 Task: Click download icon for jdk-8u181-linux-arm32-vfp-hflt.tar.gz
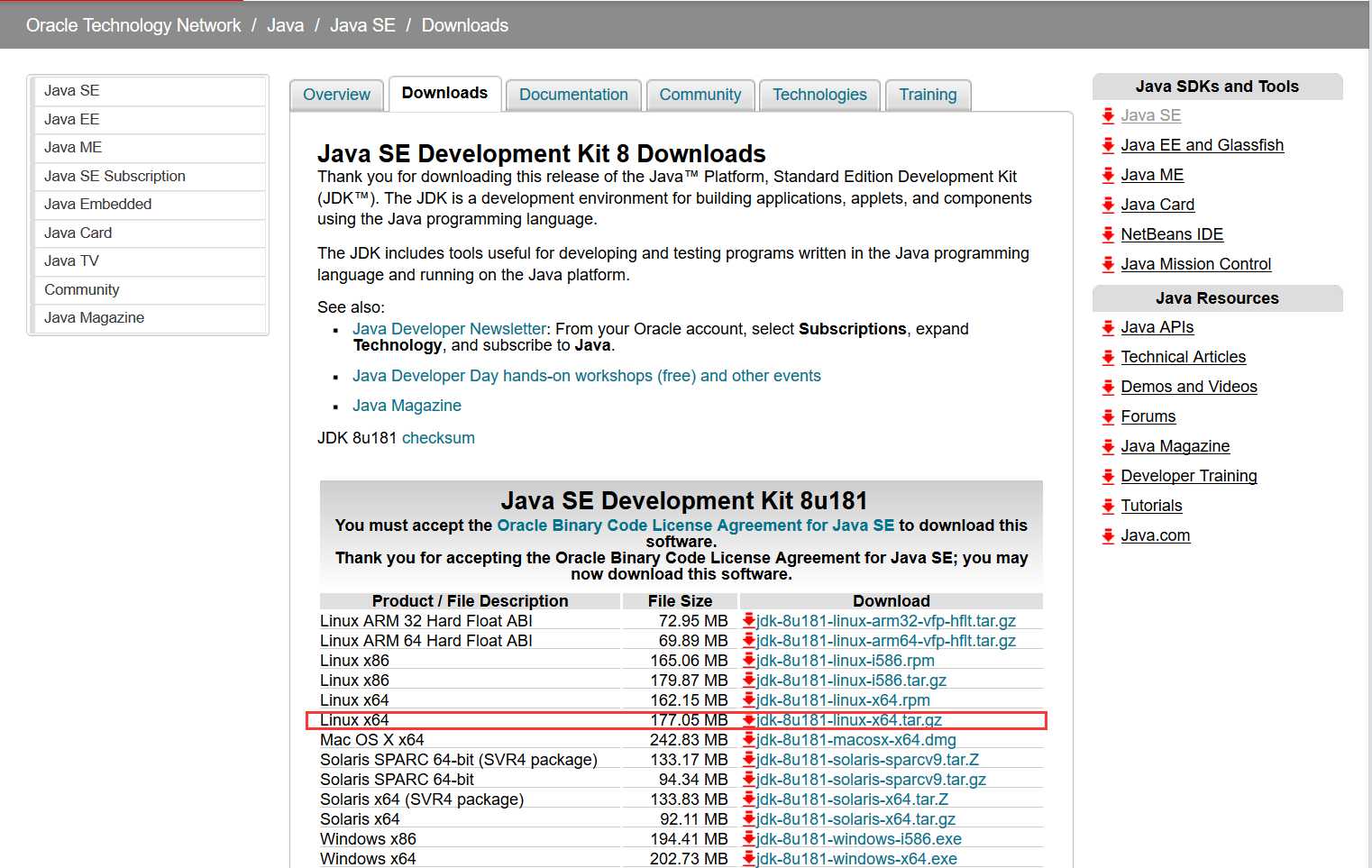(748, 620)
